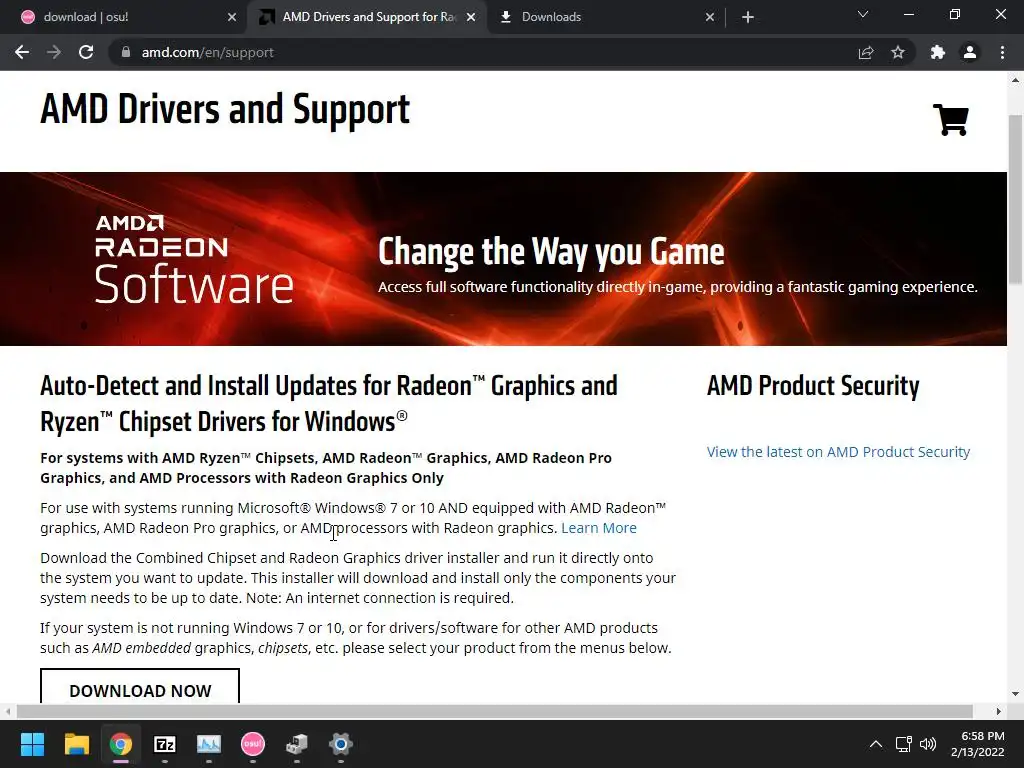The image size is (1024, 768).
Task: Reload the AMD support page
Action: [86, 52]
